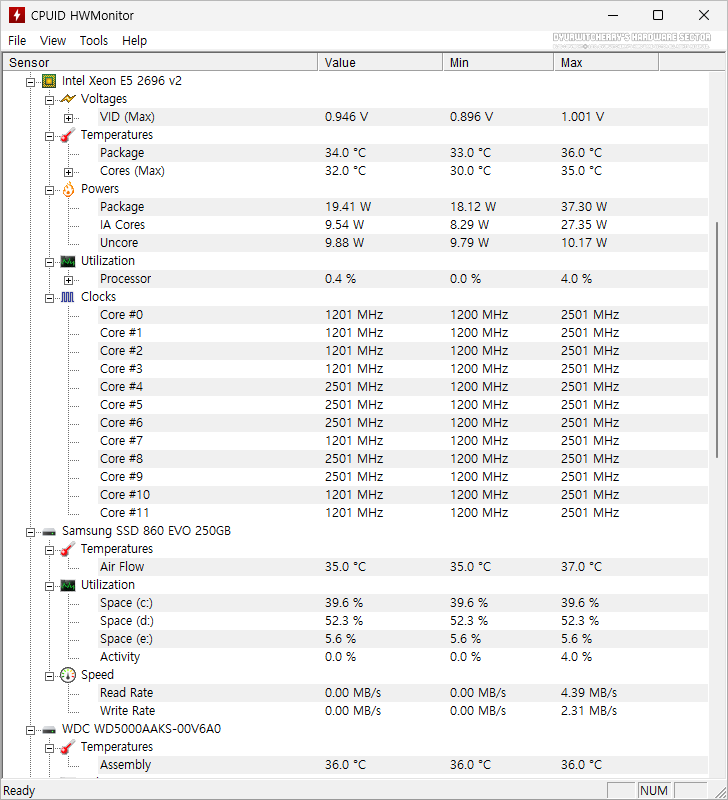This screenshot has width=728, height=800.
Task: Click the Speed gauge icon
Action: 68,675
